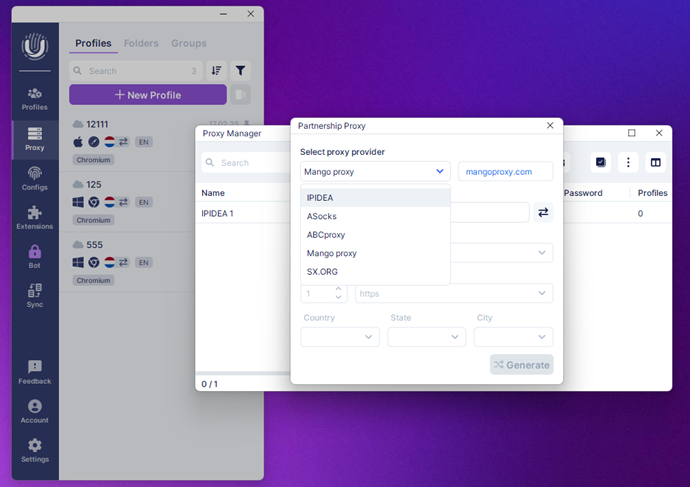Viewport: 690px width, 487px height.
Task: Open the Proxy section in the sidebar
Action: (x=35, y=139)
